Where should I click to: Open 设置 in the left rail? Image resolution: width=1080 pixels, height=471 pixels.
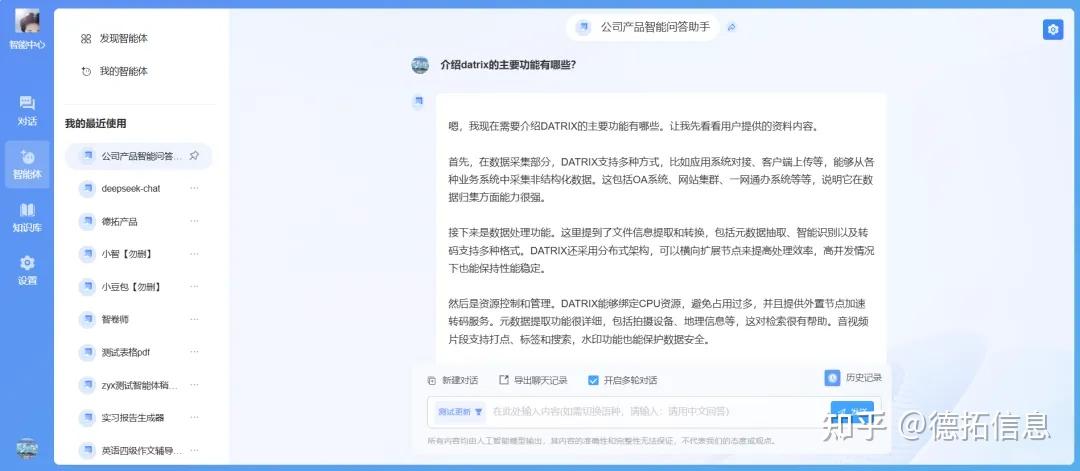tap(27, 271)
